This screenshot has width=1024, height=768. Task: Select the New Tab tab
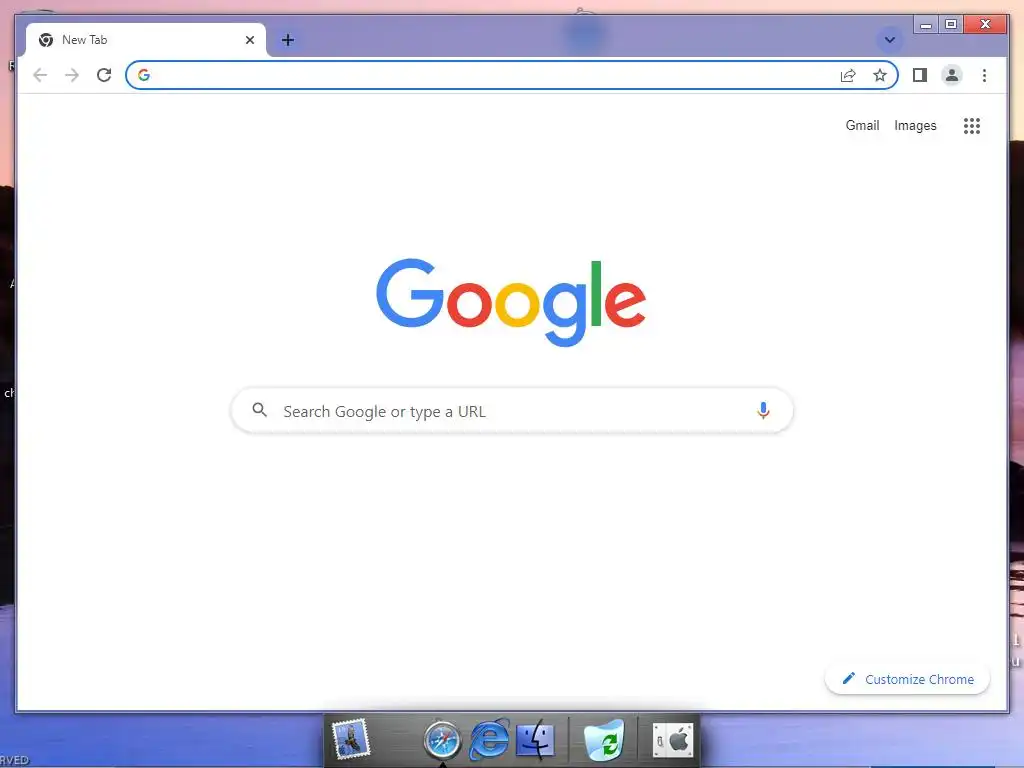[x=146, y=40]
